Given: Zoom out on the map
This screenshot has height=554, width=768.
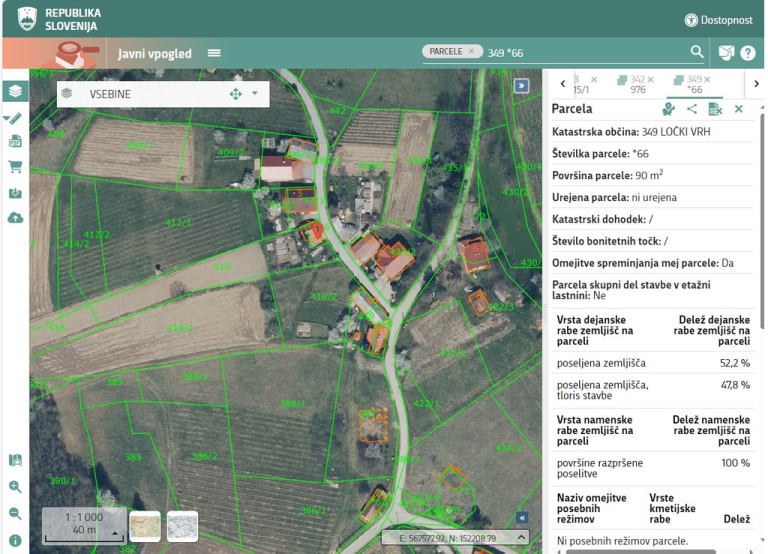Looking at the screenshot, I should click(15, 513).
